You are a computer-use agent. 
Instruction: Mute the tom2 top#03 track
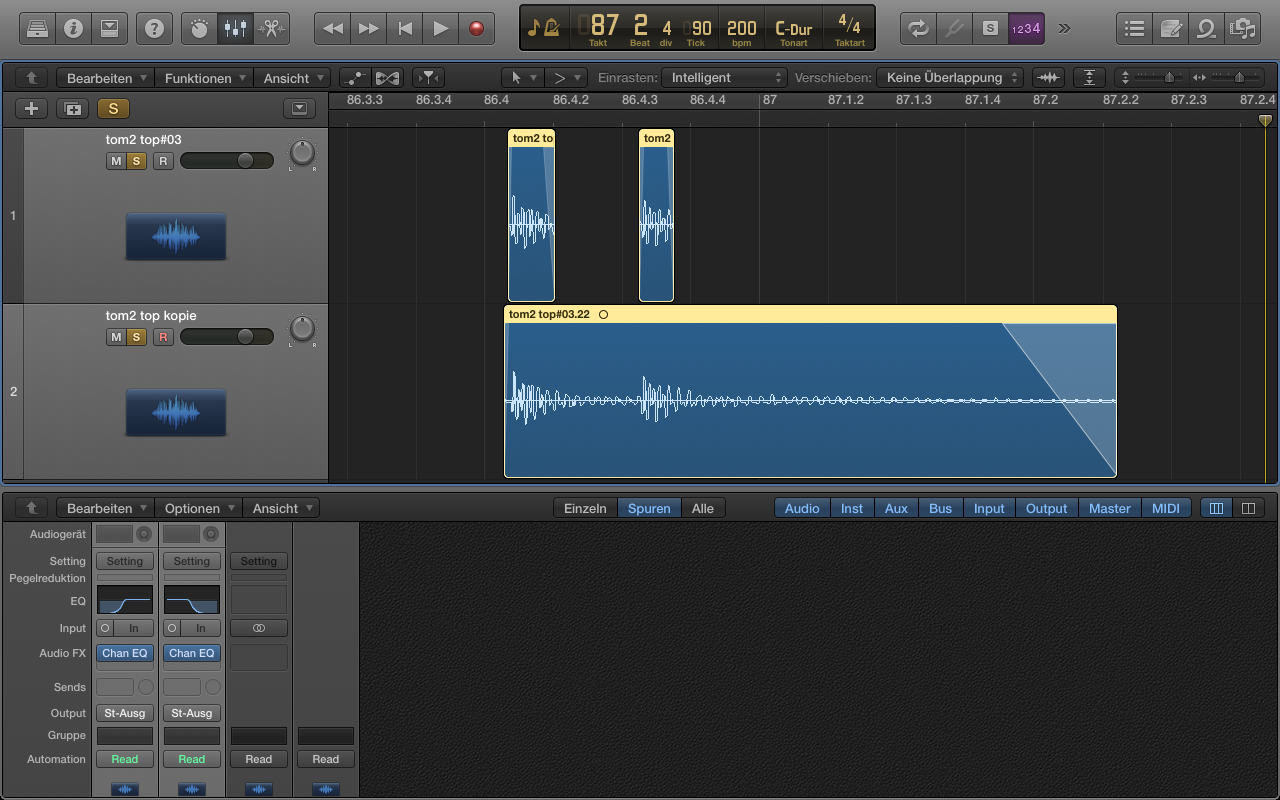tap(116, 161)
